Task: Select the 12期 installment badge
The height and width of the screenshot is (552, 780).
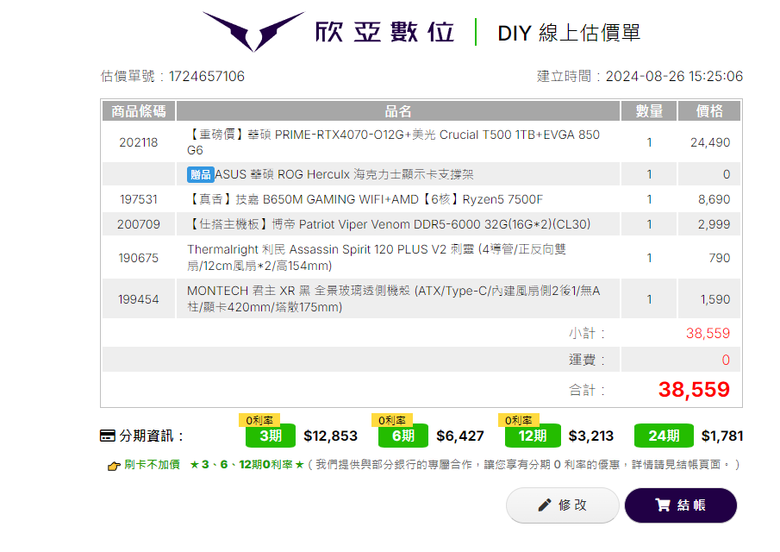Action: point(532,436)
